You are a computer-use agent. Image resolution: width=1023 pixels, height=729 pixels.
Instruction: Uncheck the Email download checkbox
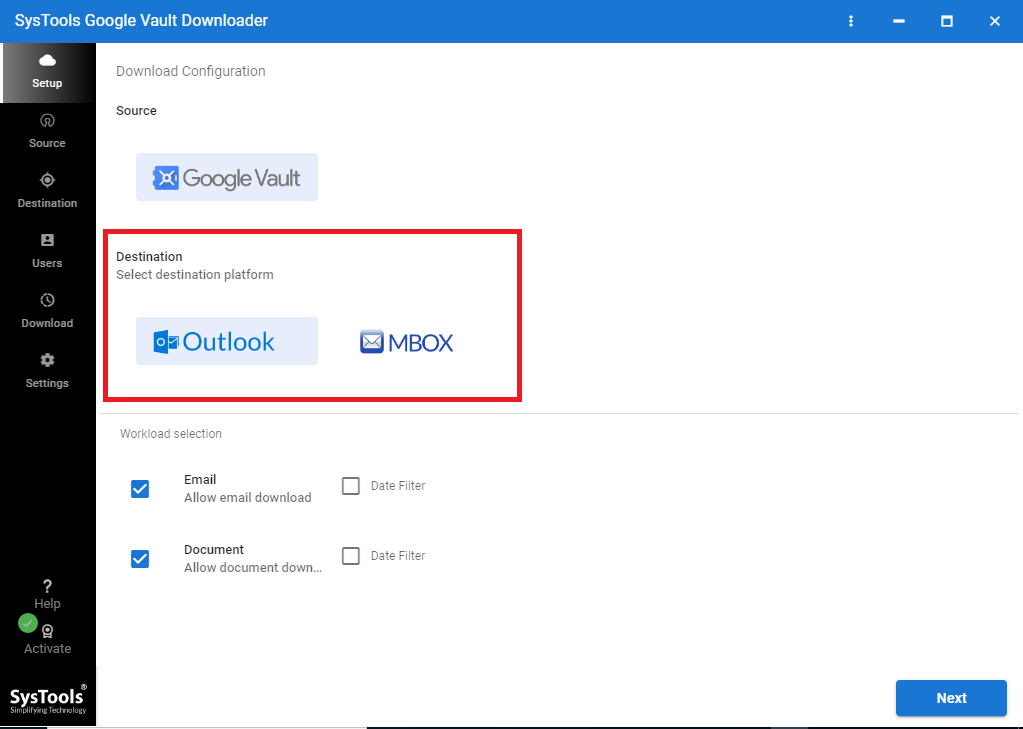[x=140, y=489]
